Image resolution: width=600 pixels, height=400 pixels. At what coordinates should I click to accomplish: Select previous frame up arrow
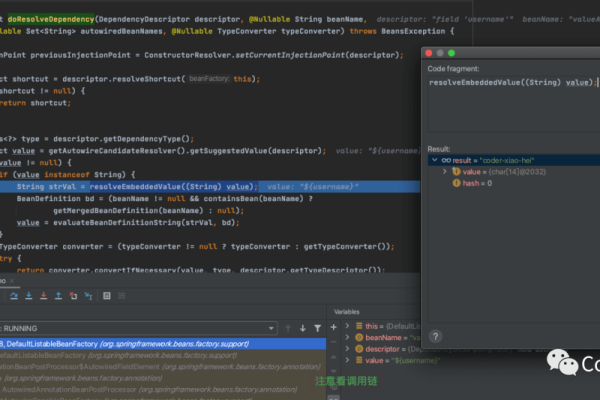(x=288, y=328)
